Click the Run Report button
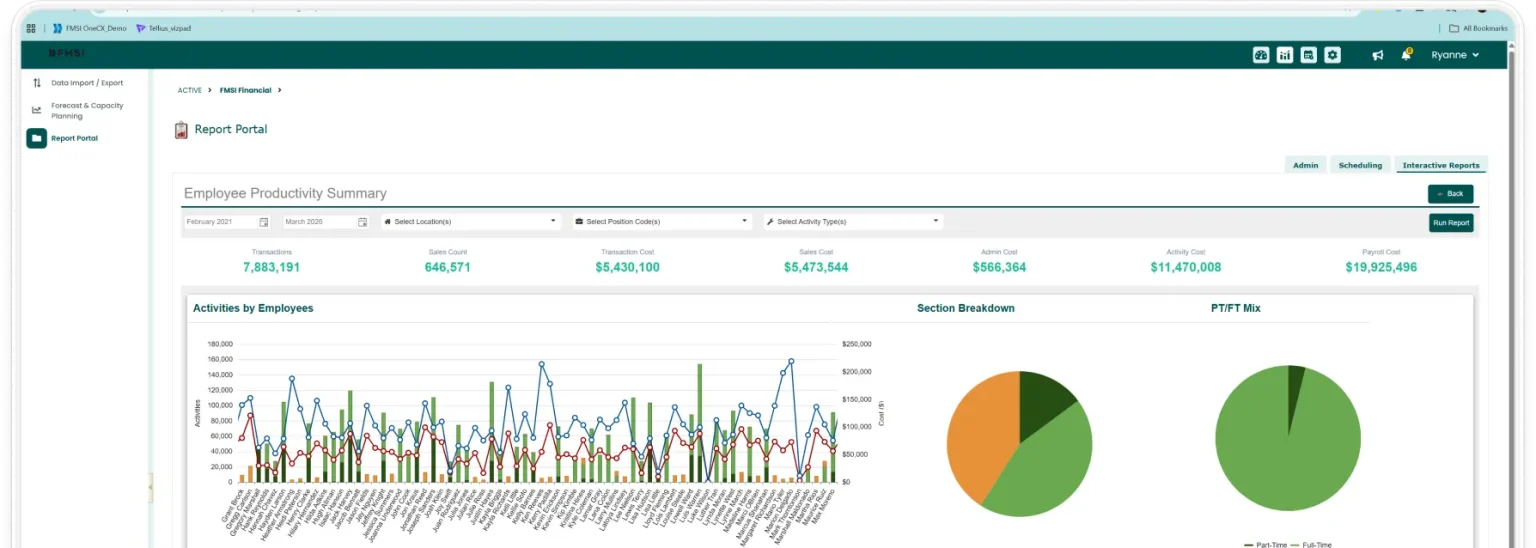The width and height of the screenshot is (1536, 548). pos(1451,223)
